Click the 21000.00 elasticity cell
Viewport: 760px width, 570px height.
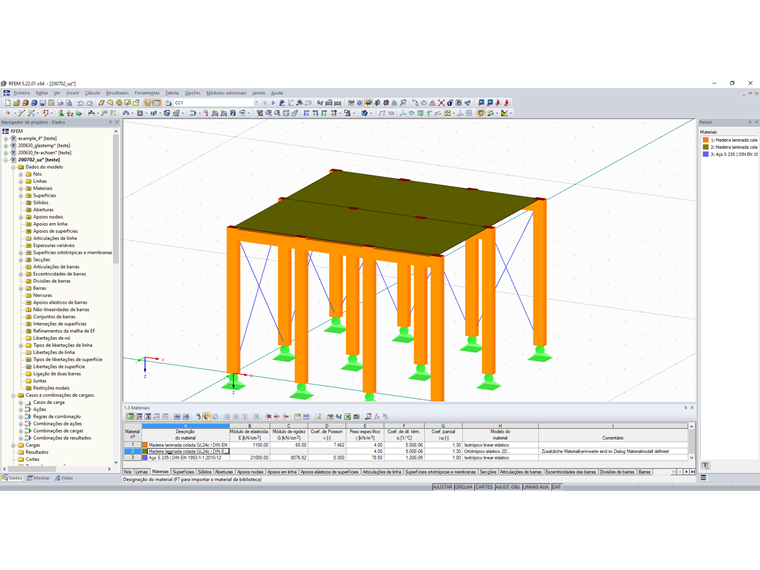(249, 458)
